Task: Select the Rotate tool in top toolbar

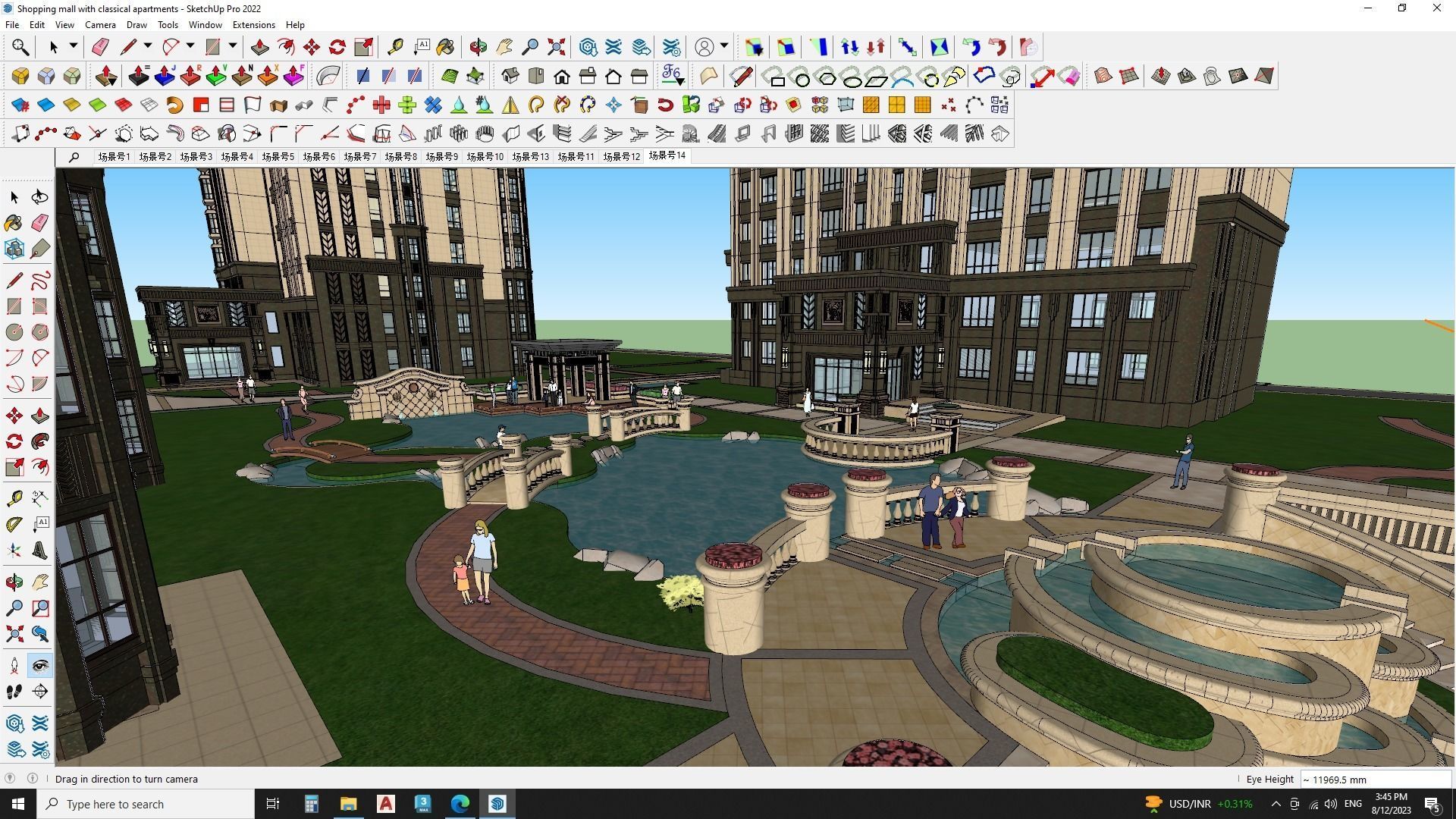Action: coord(337,47)
